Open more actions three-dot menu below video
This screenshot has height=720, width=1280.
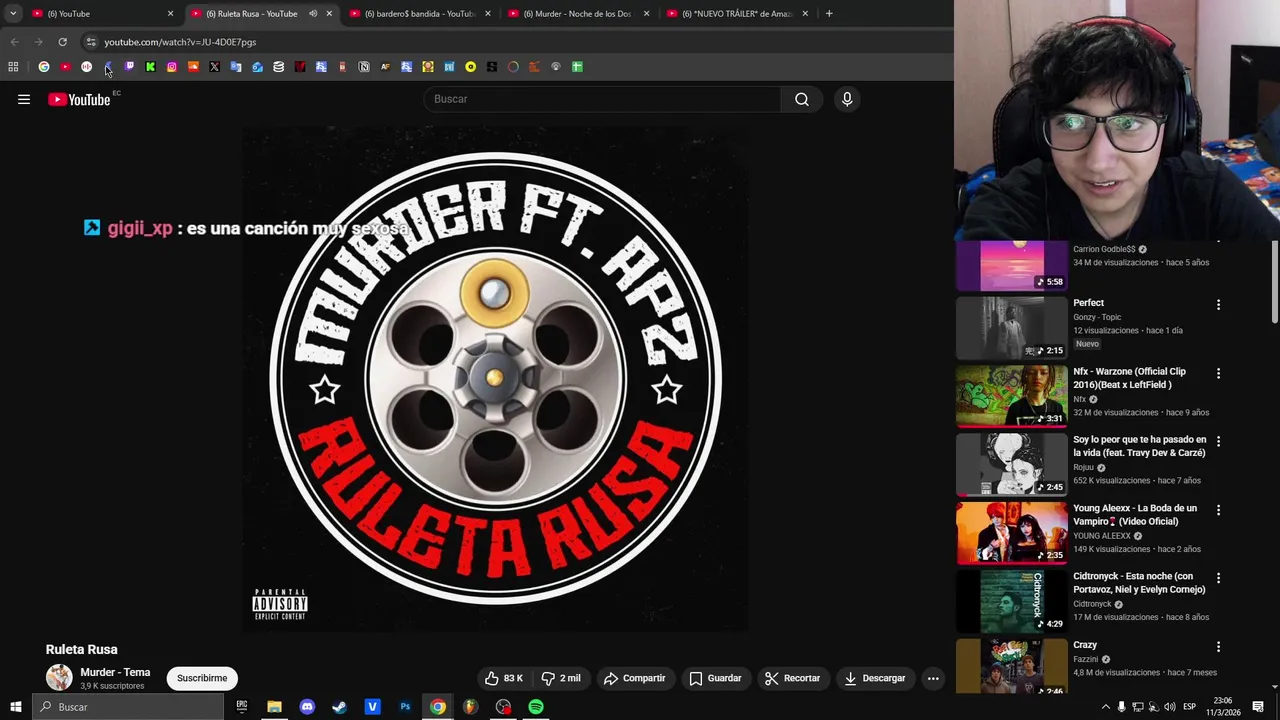[933, 678]
